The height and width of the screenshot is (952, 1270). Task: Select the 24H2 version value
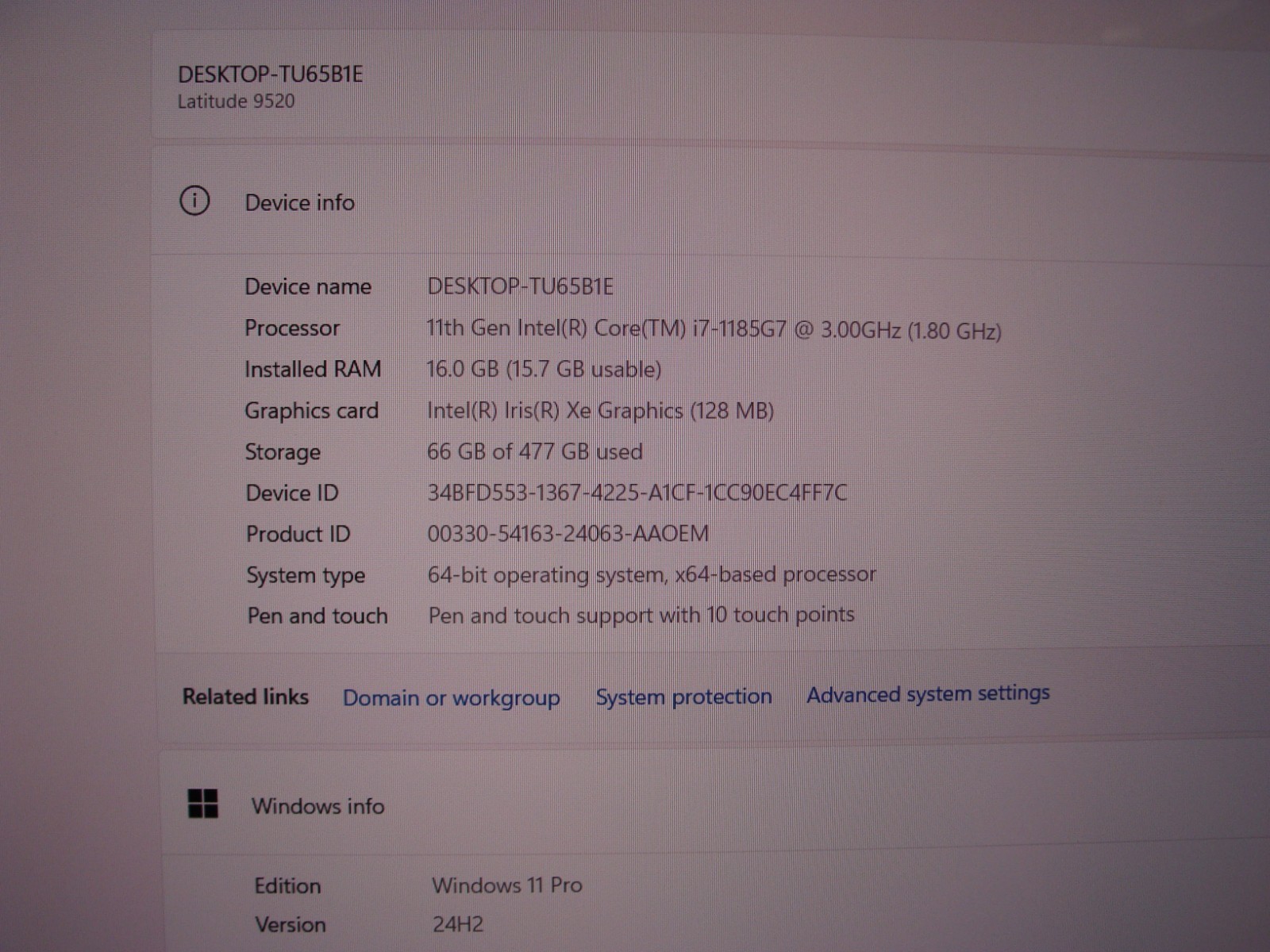click(458, 924)
